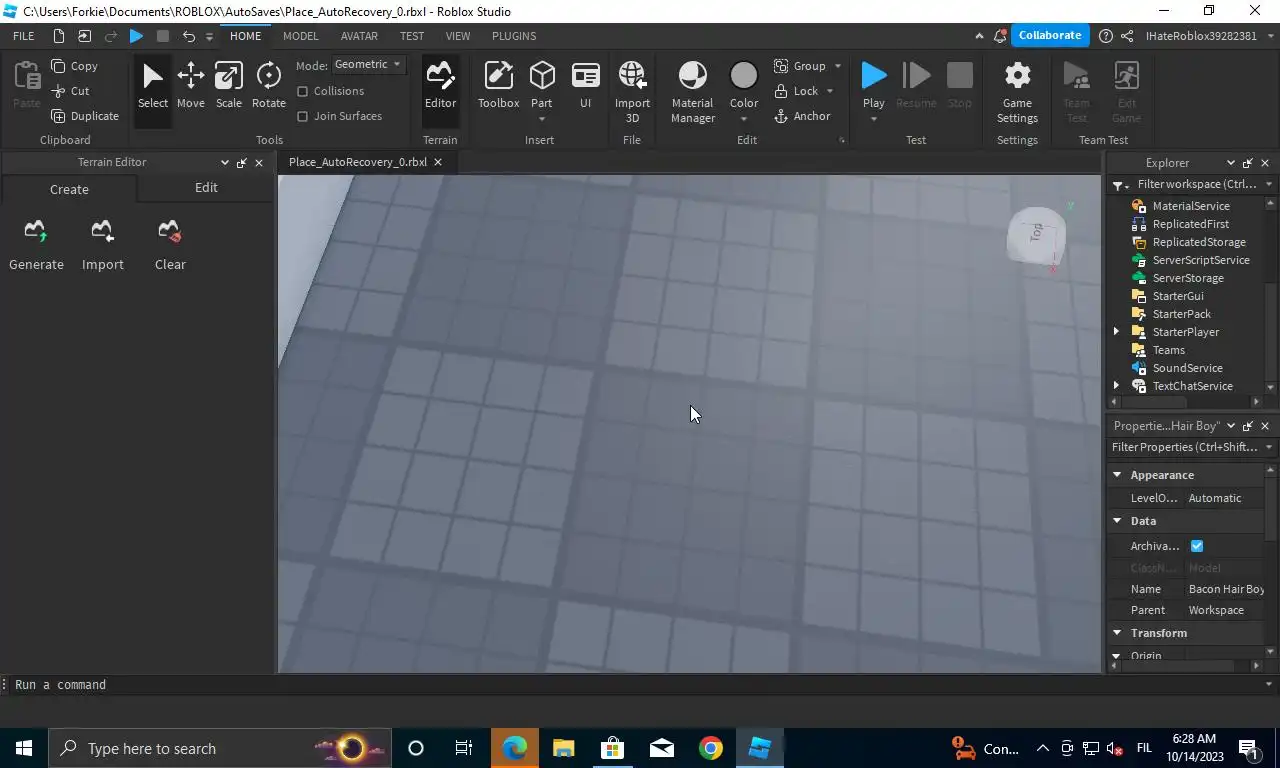
Task: Choose the Scale tool
Action: click(x=229, y=85)
